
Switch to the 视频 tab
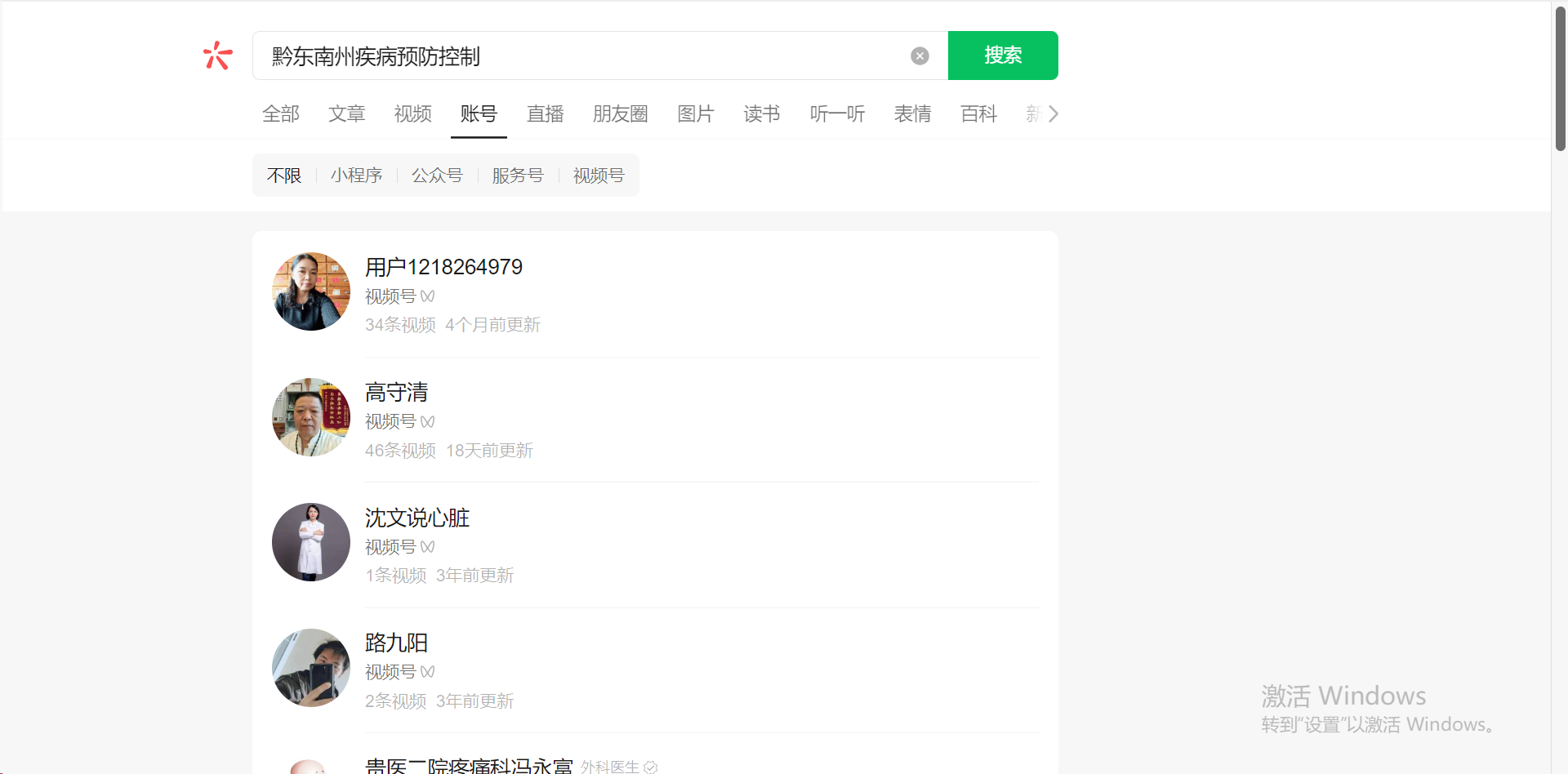point(413,113)
